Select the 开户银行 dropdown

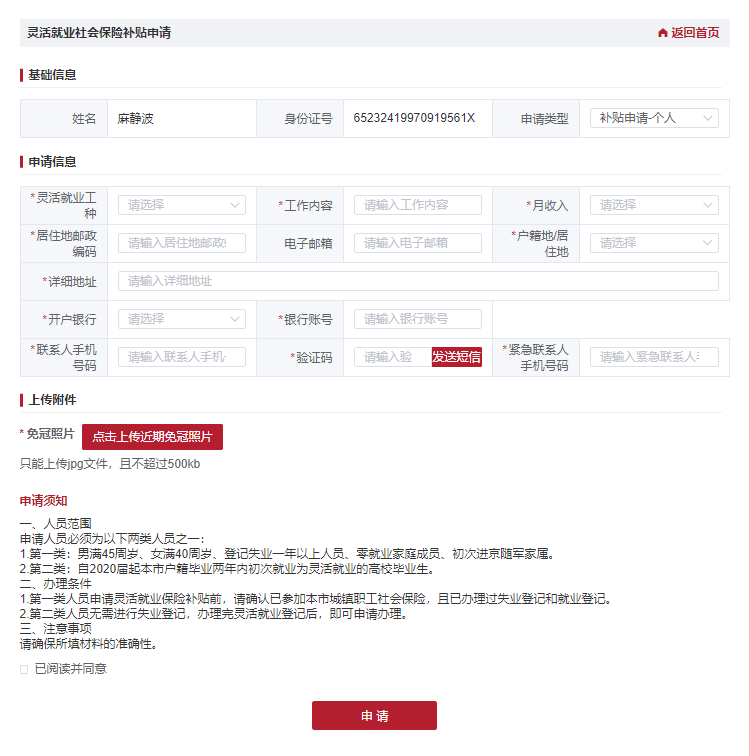181,319
